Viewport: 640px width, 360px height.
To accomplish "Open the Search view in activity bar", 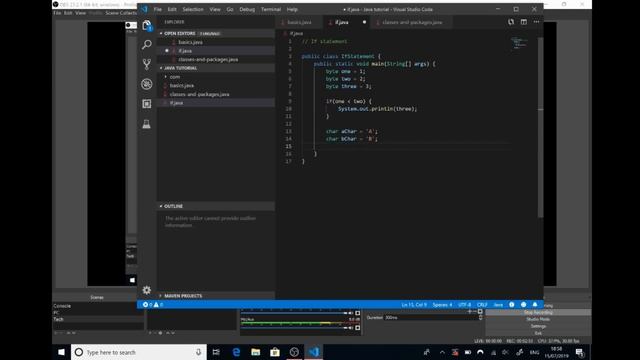I will [147, 44].
